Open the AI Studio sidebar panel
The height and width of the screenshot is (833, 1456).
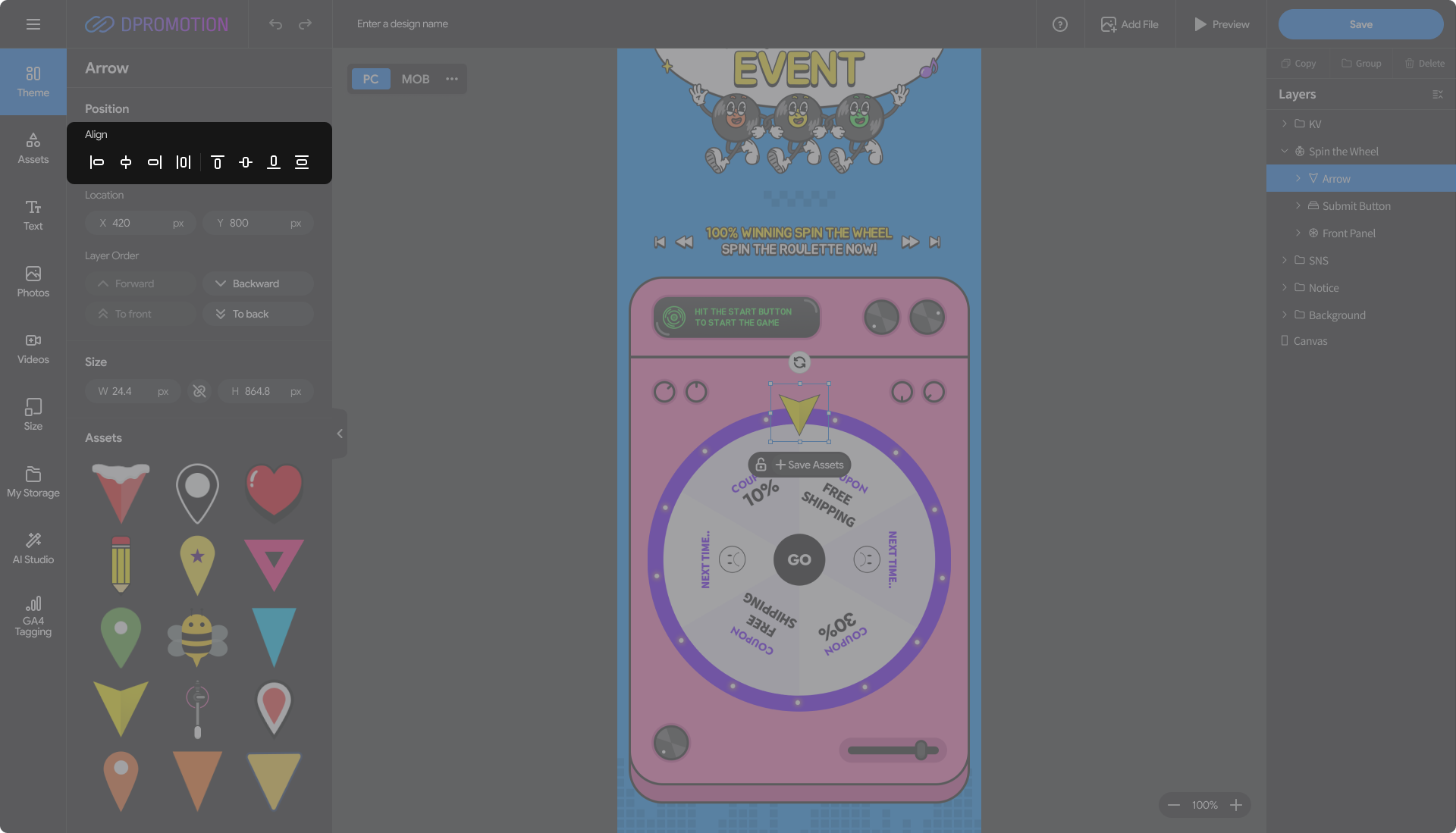point(33,547)
